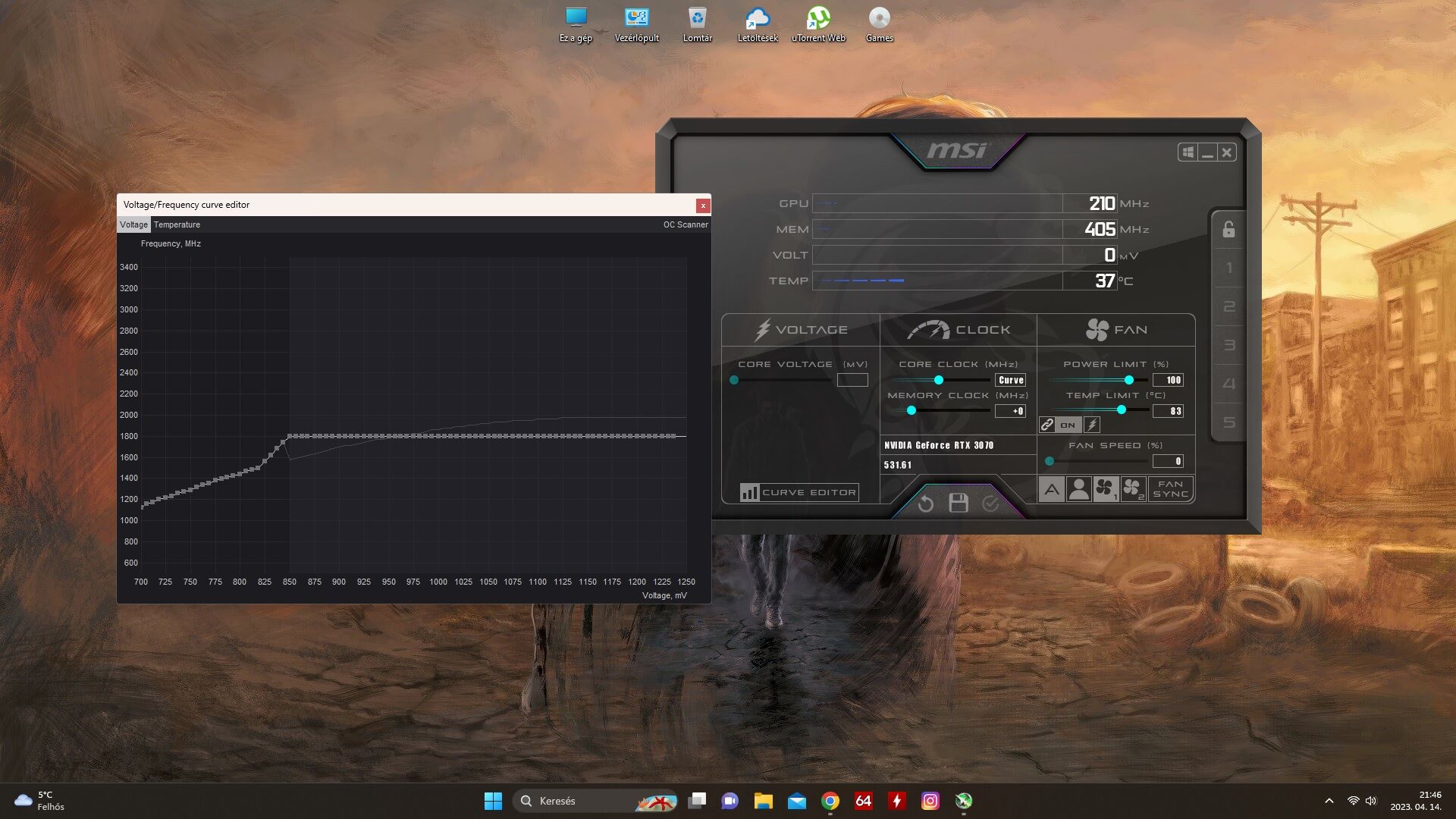The height and width of the screenshot is (819, 1456).
Task: Click the NVIDIA GeForce RTX 3070 GPU label
Action: pos(939,445)
